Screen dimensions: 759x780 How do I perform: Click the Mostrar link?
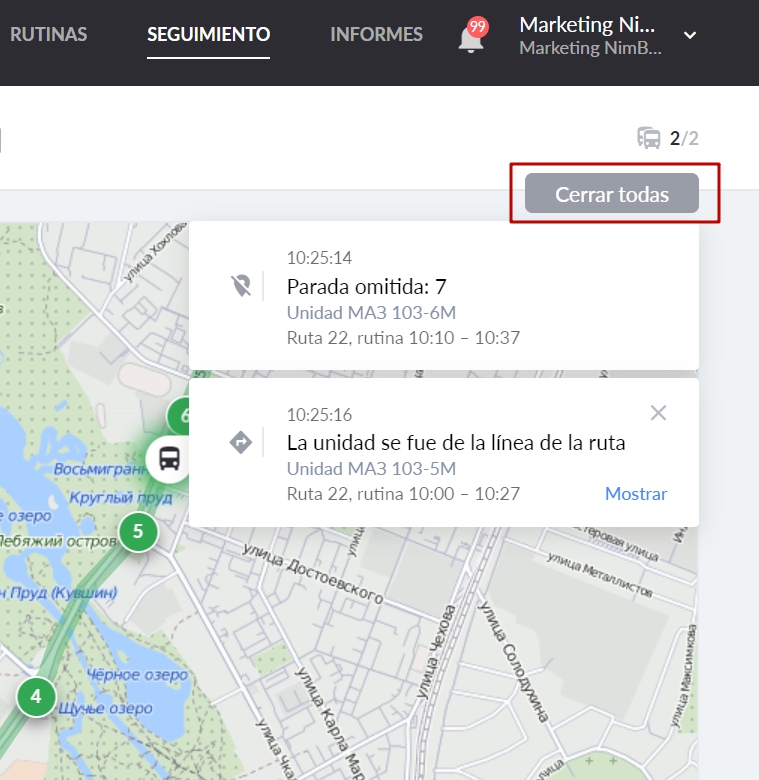tap(636, 494)
